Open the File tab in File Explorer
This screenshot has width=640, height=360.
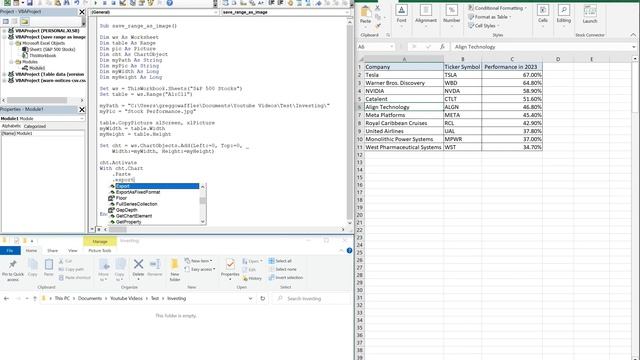pos(10,250)
